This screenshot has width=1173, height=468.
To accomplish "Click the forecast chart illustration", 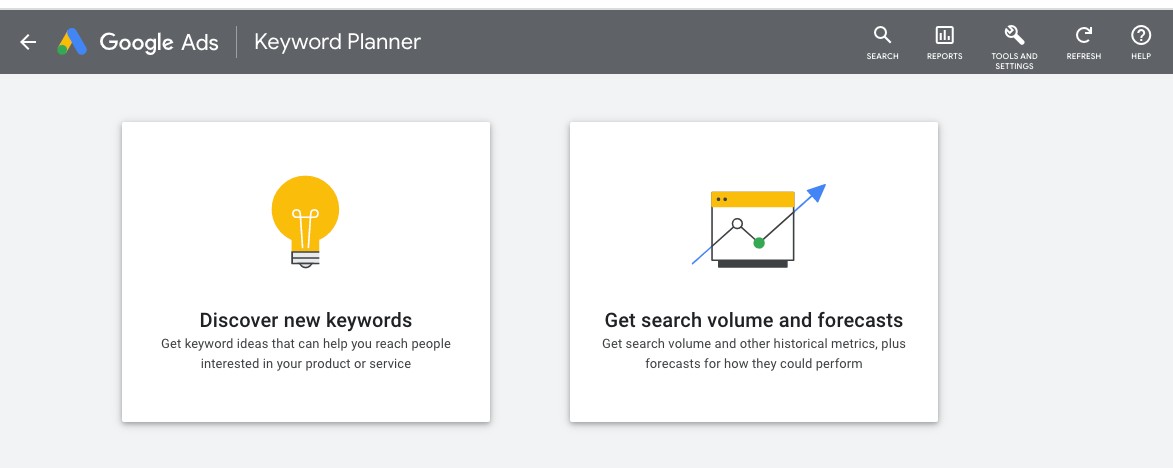I will (x=756, y=226).
